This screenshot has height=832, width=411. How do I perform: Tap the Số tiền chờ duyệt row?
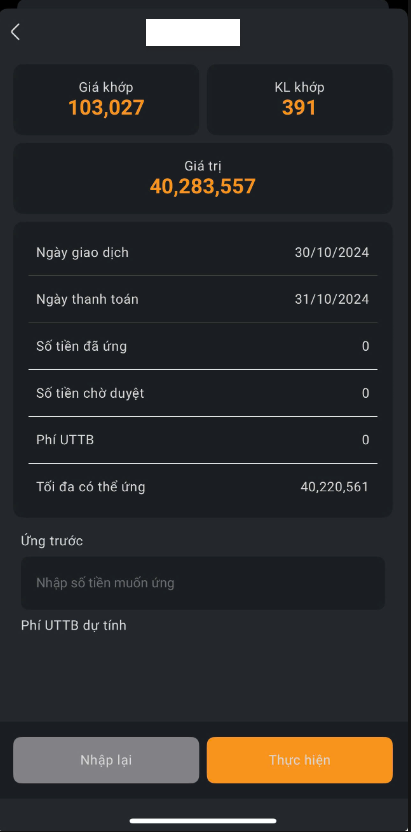203,393
